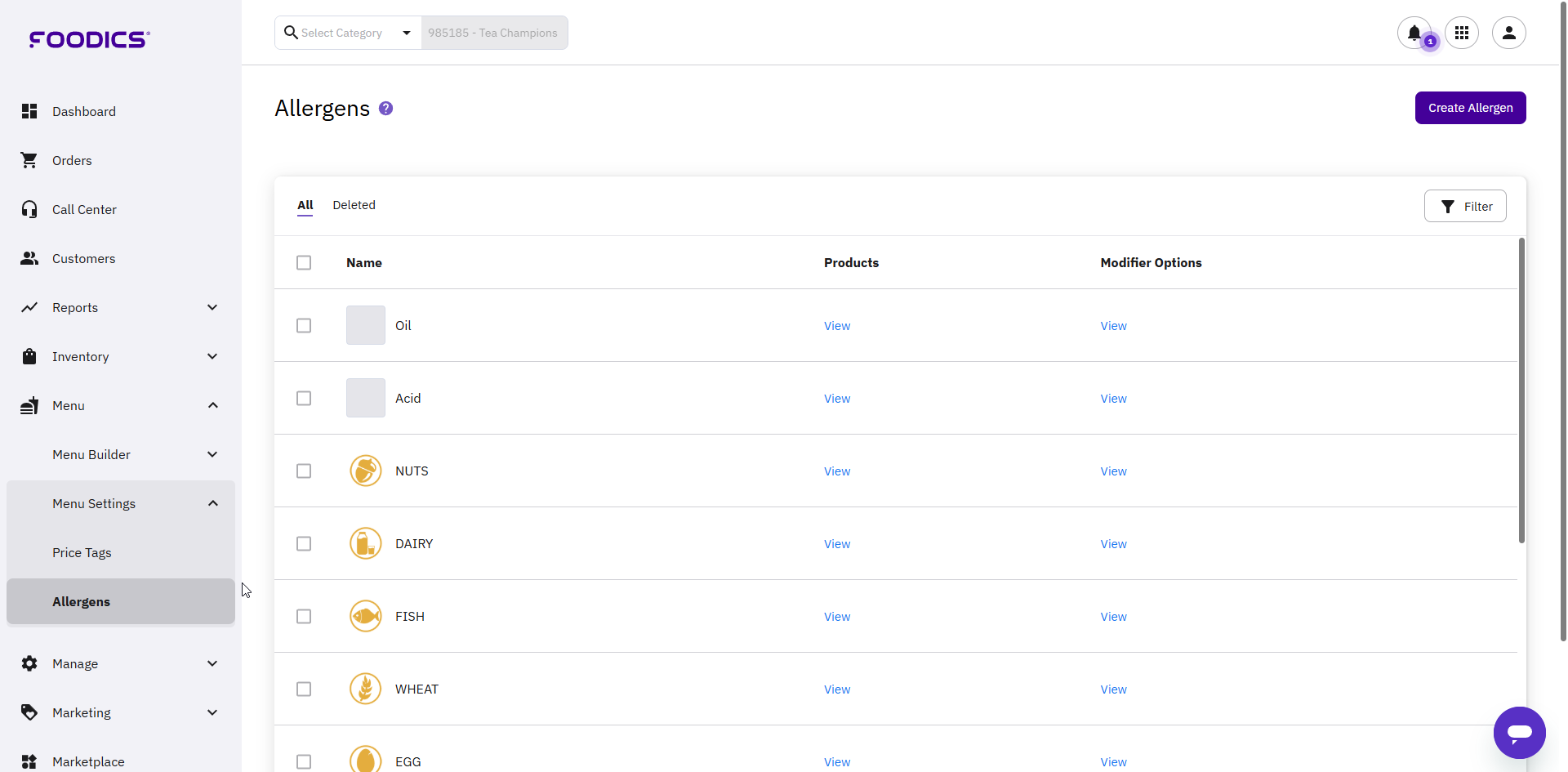Click the FISH allergen icon

pyautogui.click(x=365, y=617)
